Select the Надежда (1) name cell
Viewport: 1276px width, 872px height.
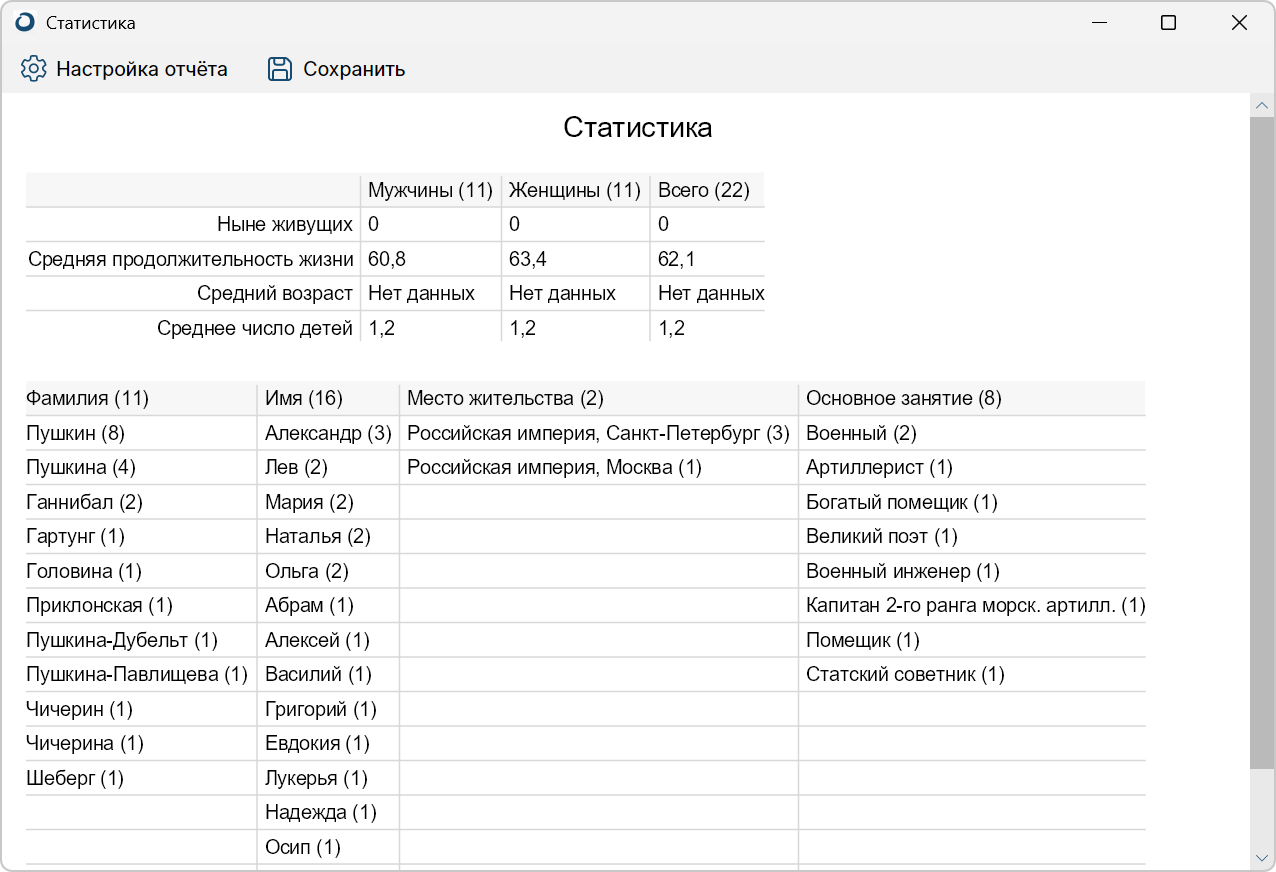[x=328, y=812]
